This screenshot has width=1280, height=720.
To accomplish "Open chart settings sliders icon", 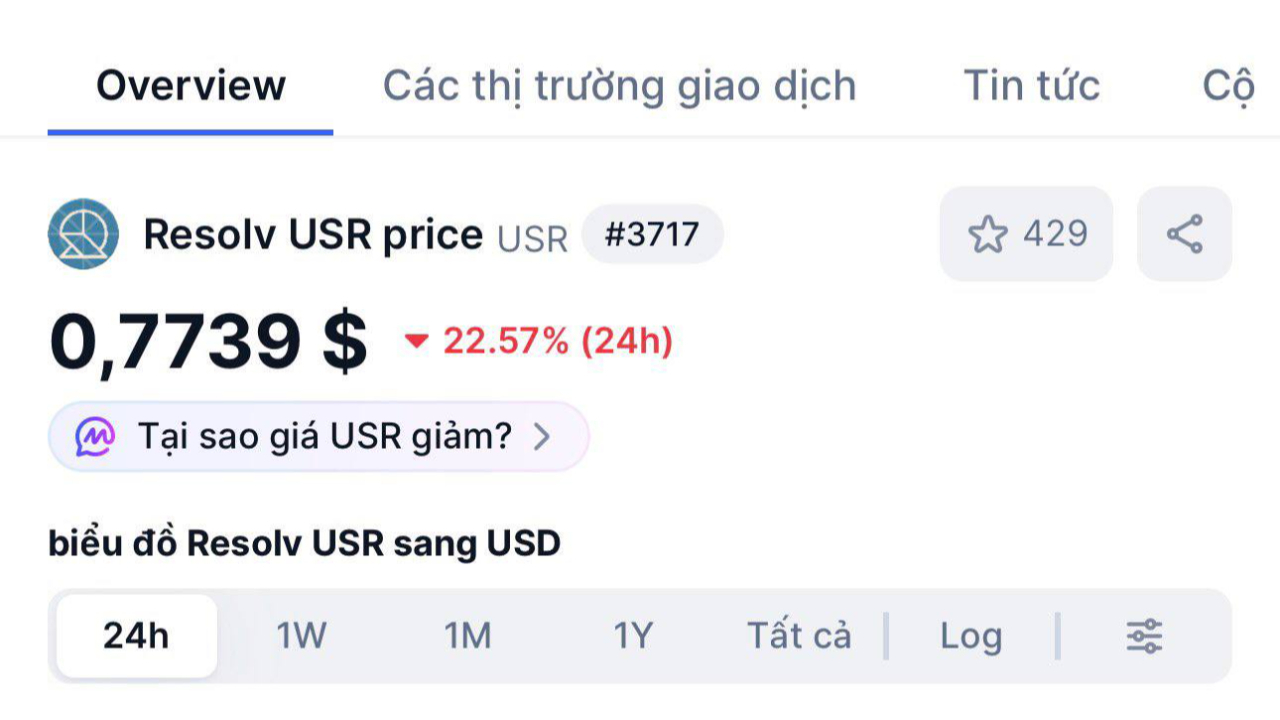I will [x=1144, y=636].
